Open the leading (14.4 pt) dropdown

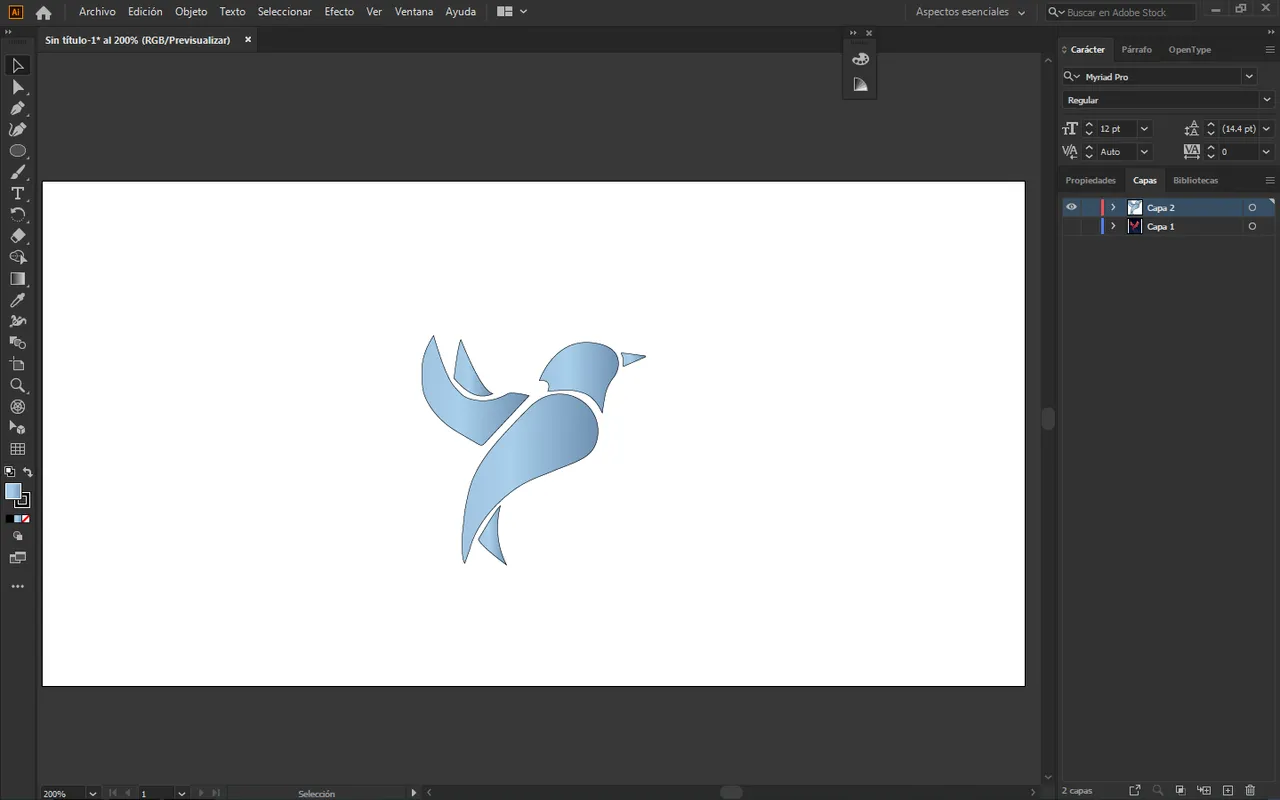1266,129
